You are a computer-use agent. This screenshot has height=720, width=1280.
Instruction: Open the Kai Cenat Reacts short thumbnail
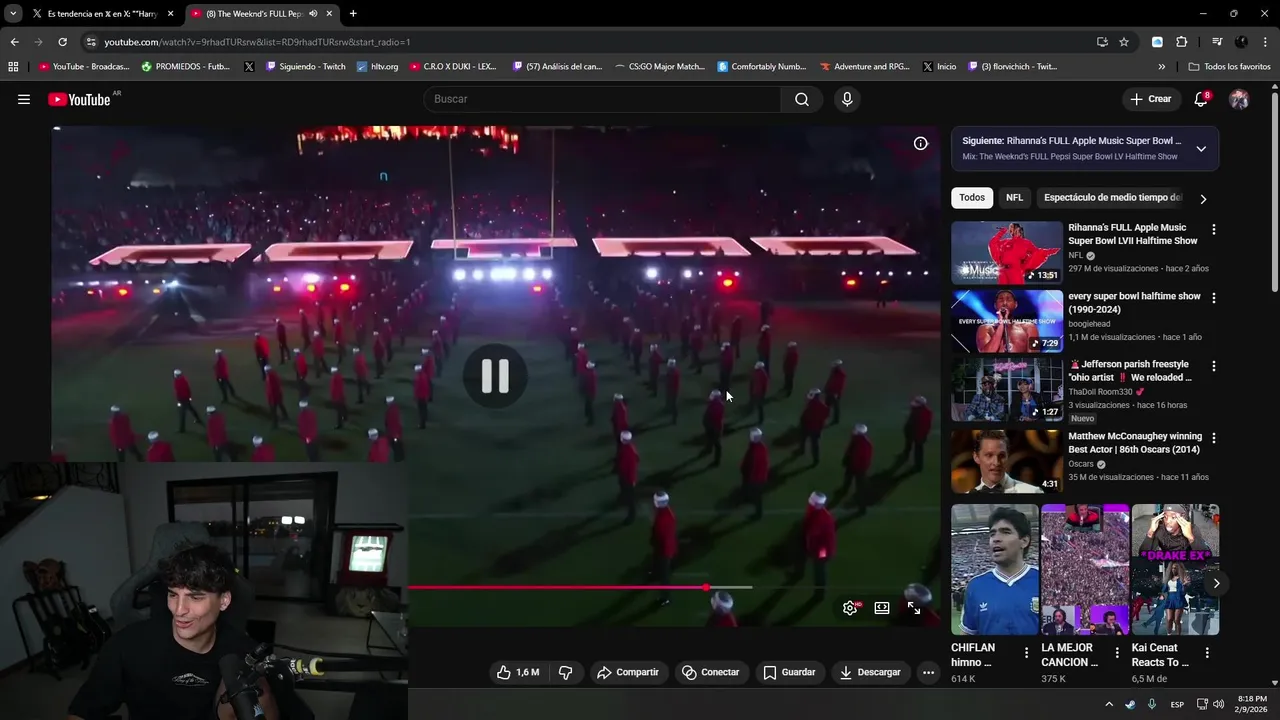pos(1175,570)
